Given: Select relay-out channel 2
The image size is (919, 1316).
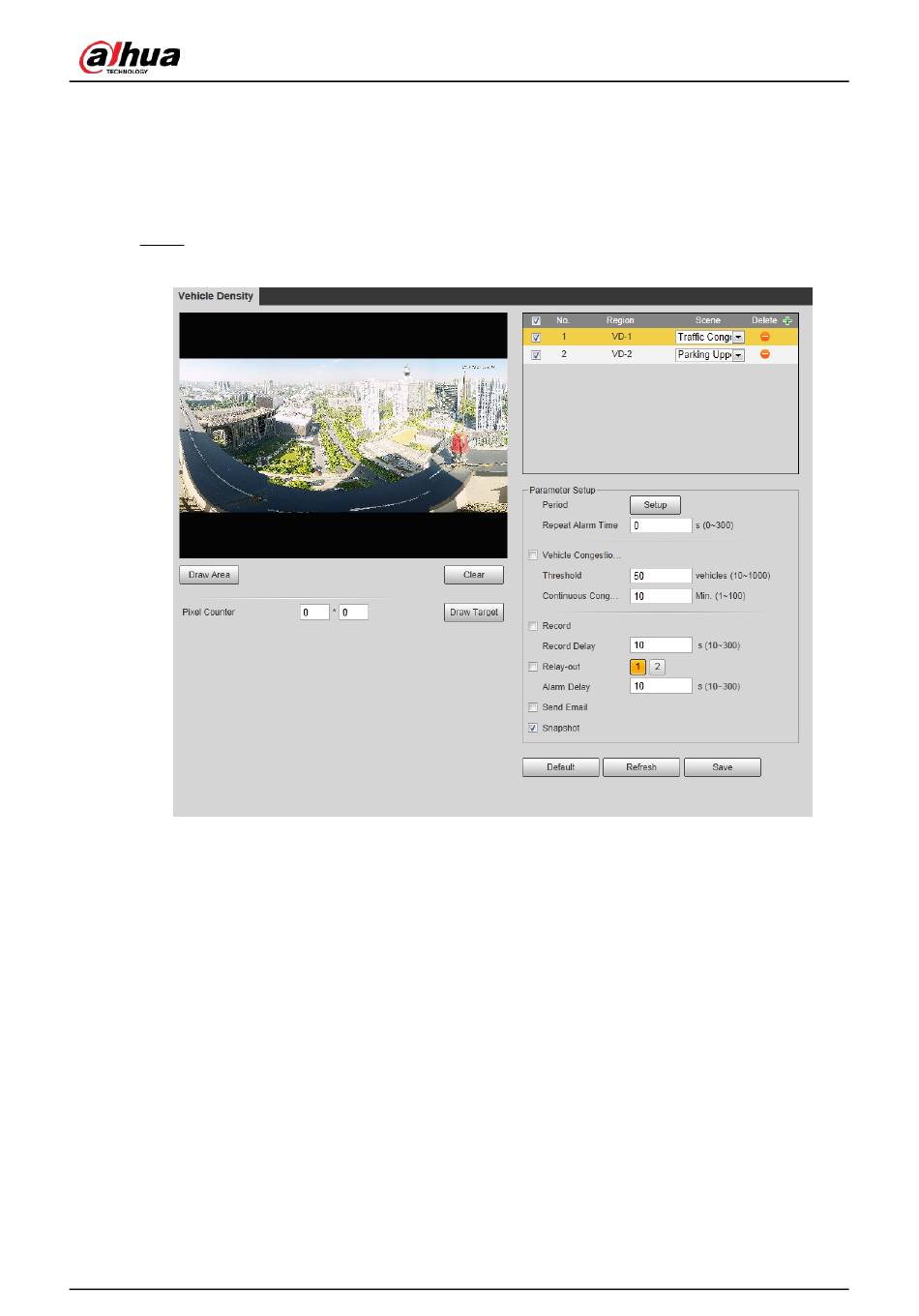Looking at the screenshot, I should (657, 667).
